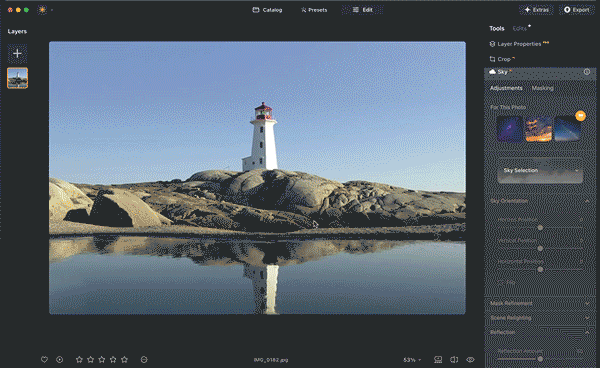Viewport: 600px width, 368px height.
Task: Adjust the Reflection Amount slider
Action: pos(540,359)
